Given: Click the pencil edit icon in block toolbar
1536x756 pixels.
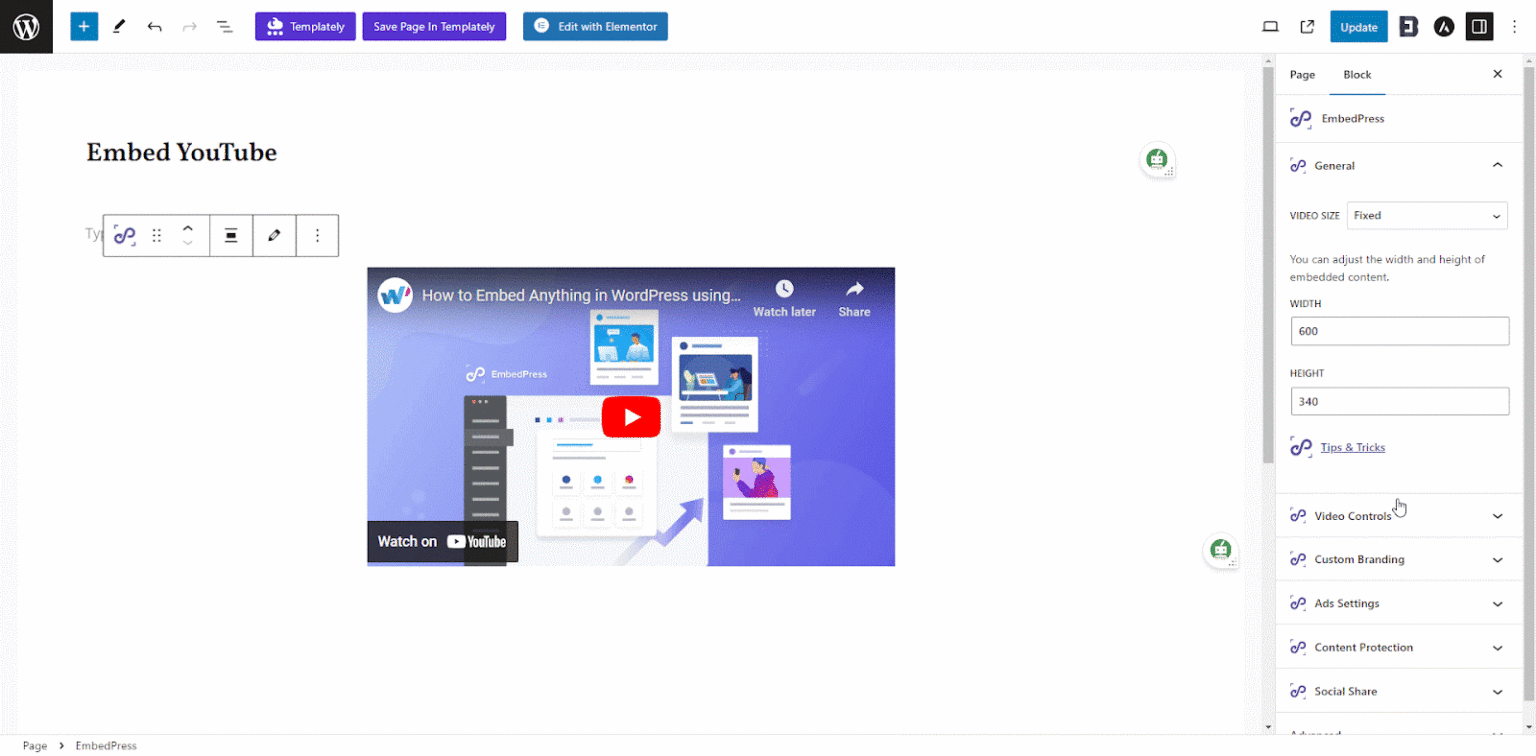Looking at the screenshot, I should [274, 235].
